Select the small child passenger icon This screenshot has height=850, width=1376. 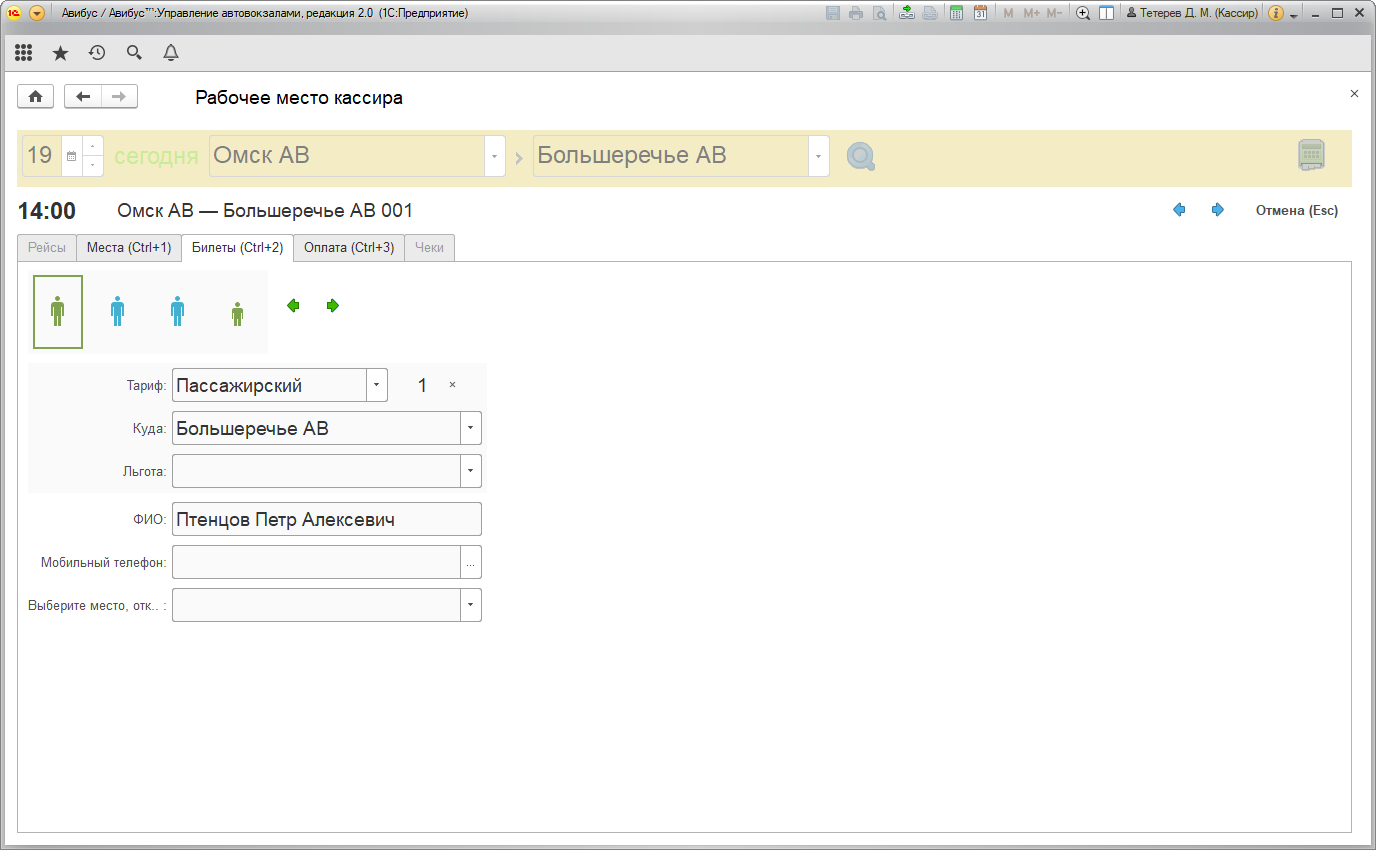[237, 314]
